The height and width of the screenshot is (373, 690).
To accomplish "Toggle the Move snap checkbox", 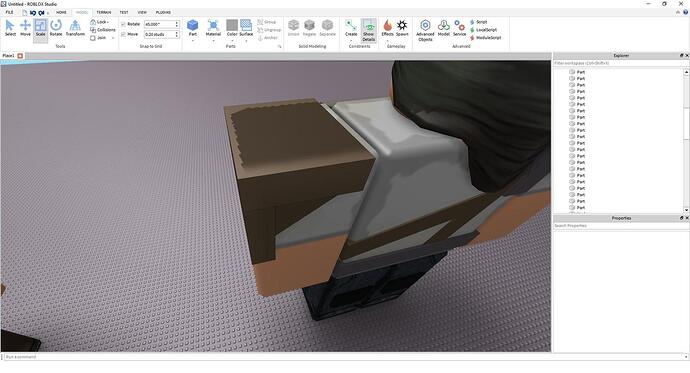I will tap(124, 34).
